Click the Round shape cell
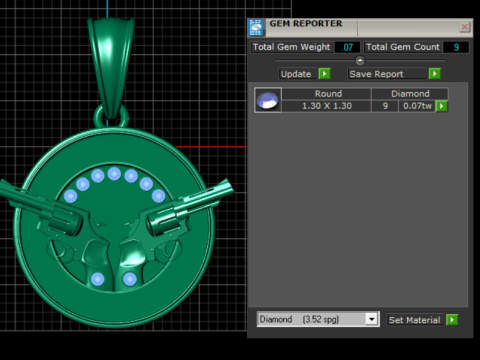The width and height of the screenshot is (480, 360). 326,94
